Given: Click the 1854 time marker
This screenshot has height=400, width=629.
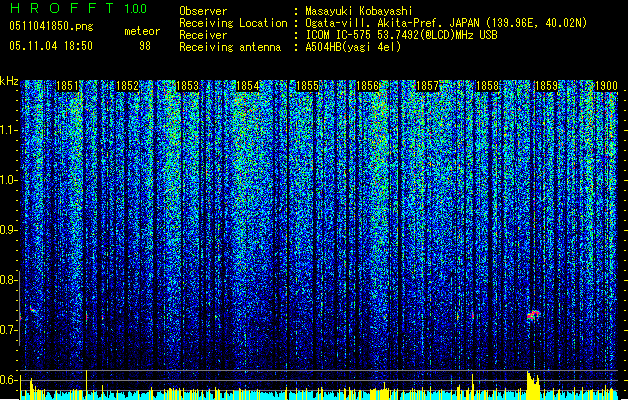Looking at the screenshot, I should pyautogui.click(x=248, y=86).
